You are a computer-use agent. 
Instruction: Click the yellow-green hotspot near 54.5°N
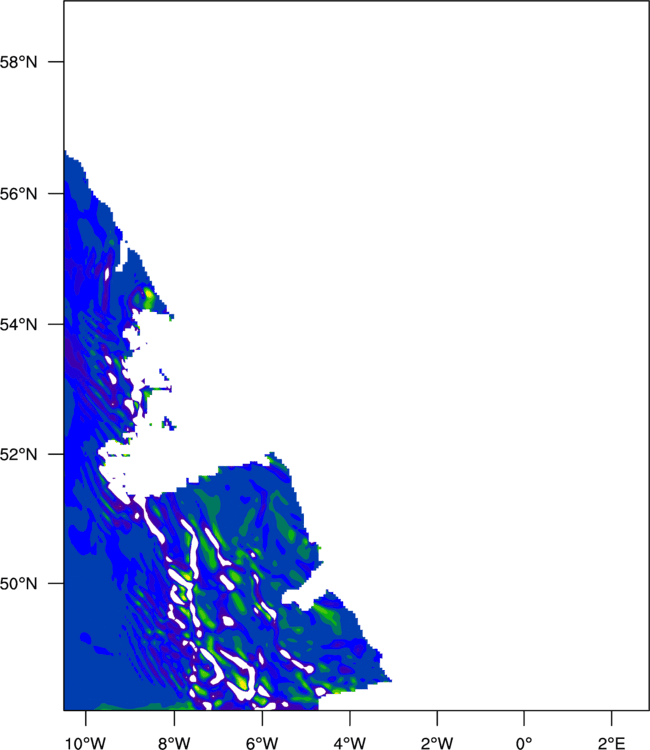[x=148, y=295]
